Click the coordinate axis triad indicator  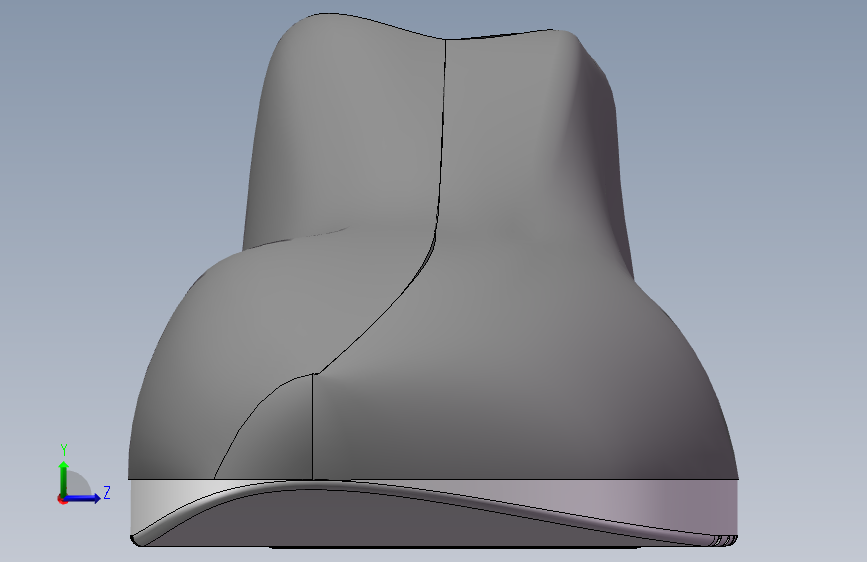[x=84, y=475]
